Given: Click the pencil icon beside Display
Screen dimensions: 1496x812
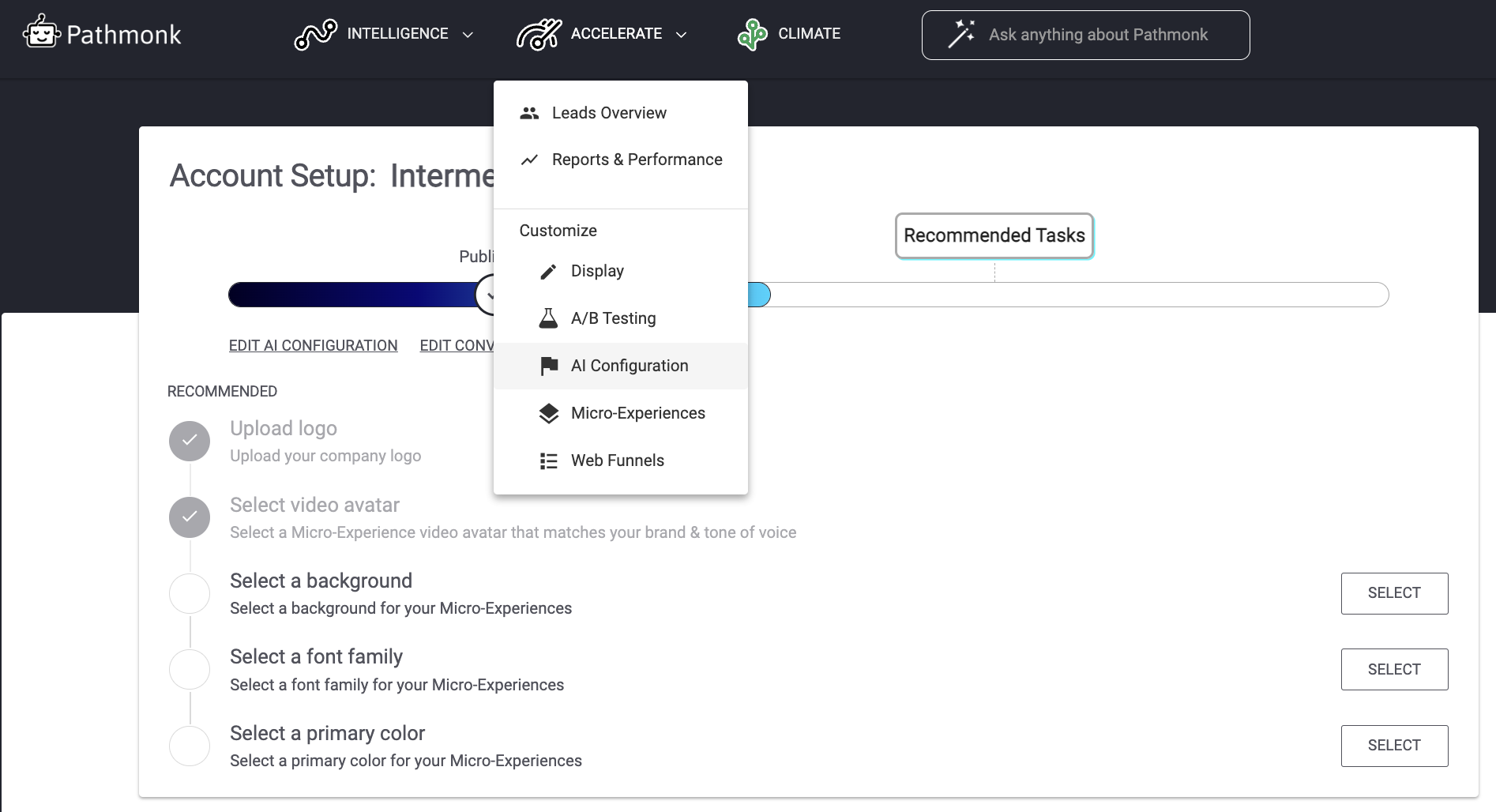Looking at the screenshot, I should [548, 272].
